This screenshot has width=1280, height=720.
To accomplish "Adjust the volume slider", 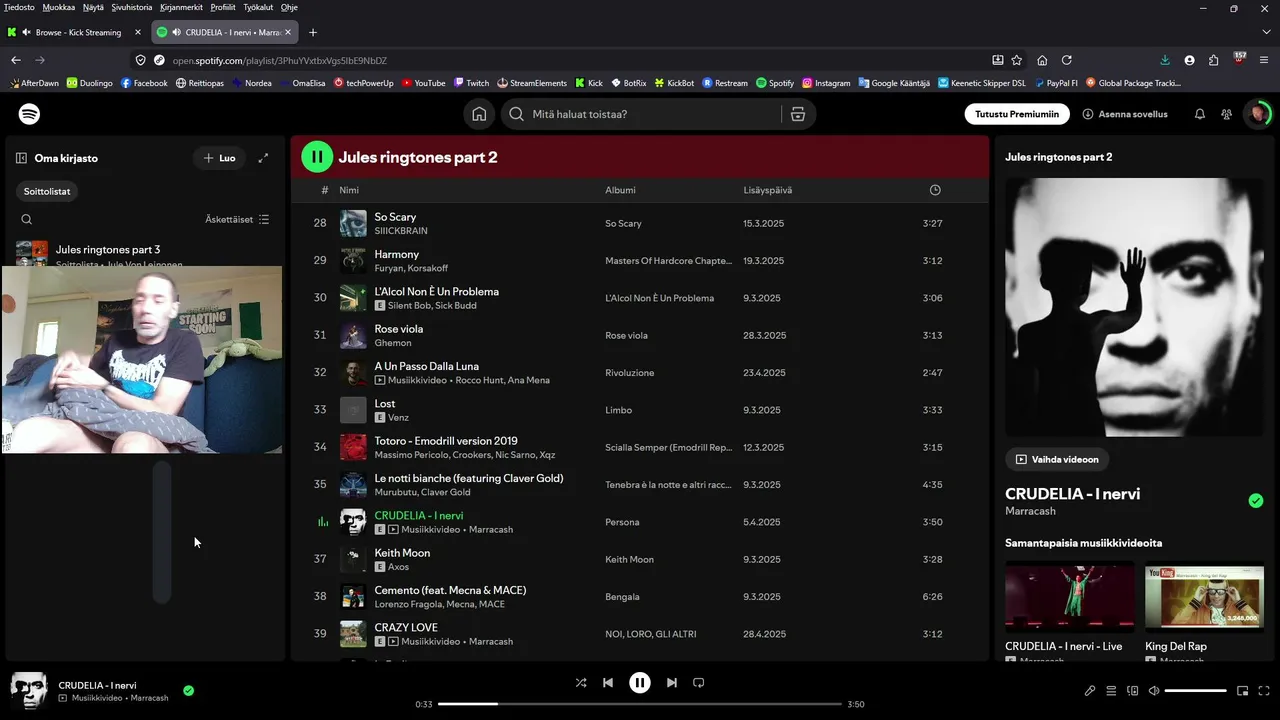I will [1195, 691].
